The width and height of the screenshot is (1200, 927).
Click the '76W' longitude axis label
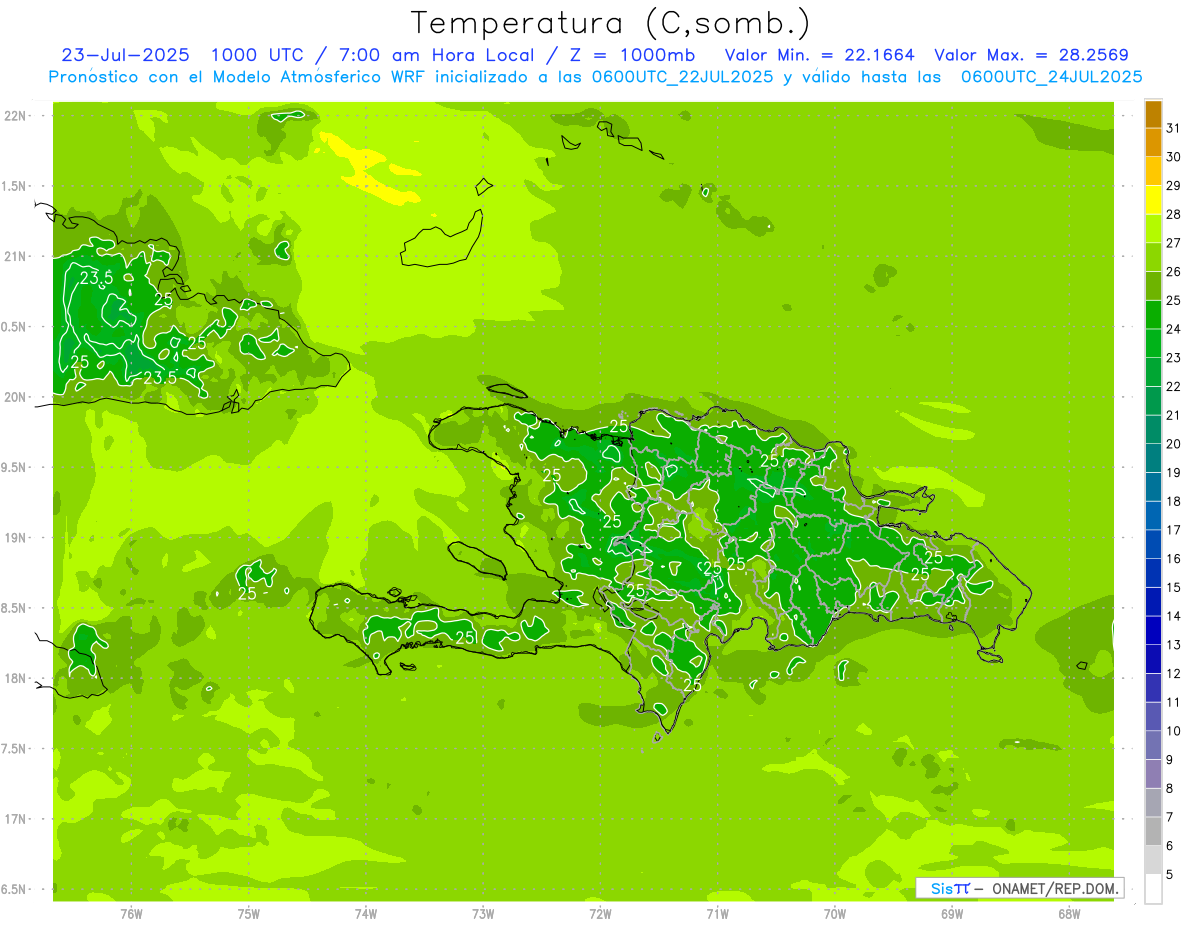[x=131, y=914]
